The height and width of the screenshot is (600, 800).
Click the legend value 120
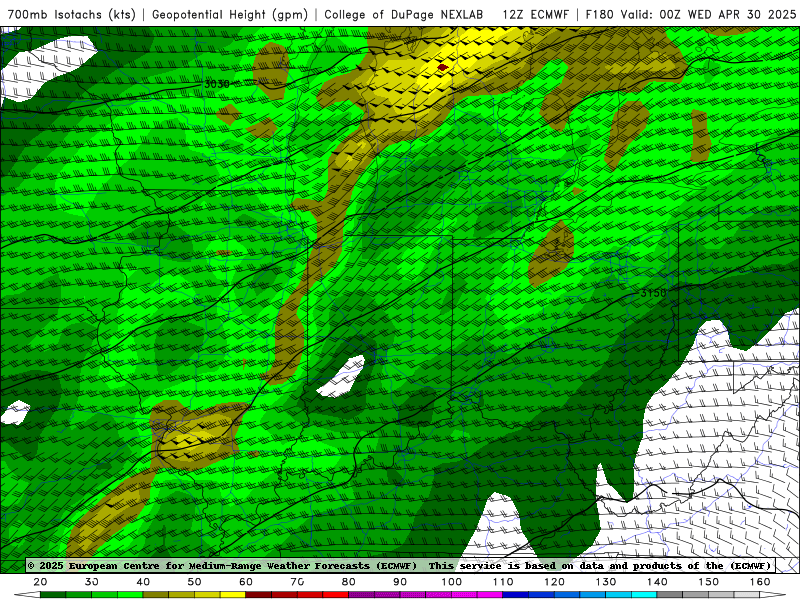555,582
